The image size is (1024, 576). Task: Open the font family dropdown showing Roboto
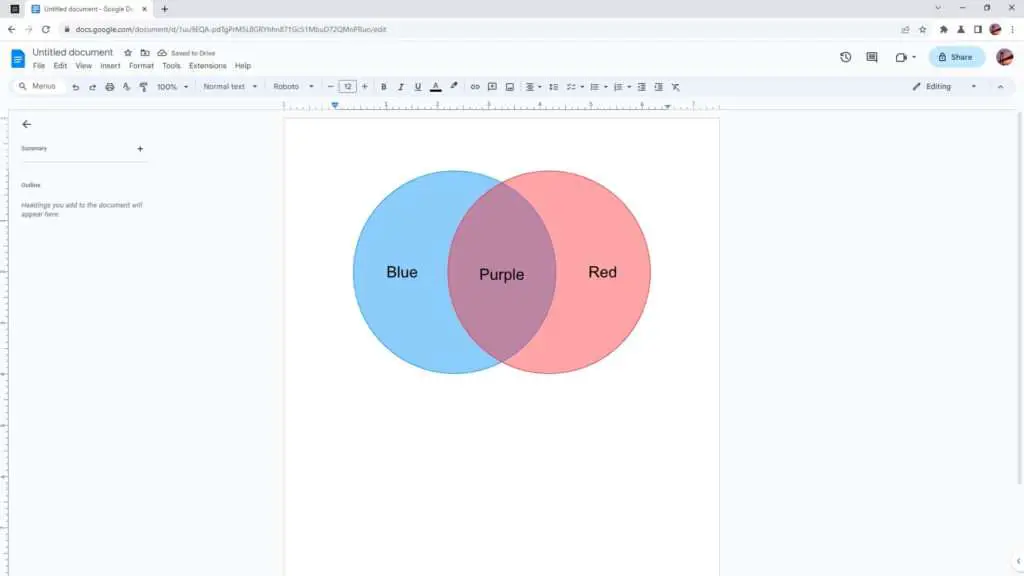point(291,87)
